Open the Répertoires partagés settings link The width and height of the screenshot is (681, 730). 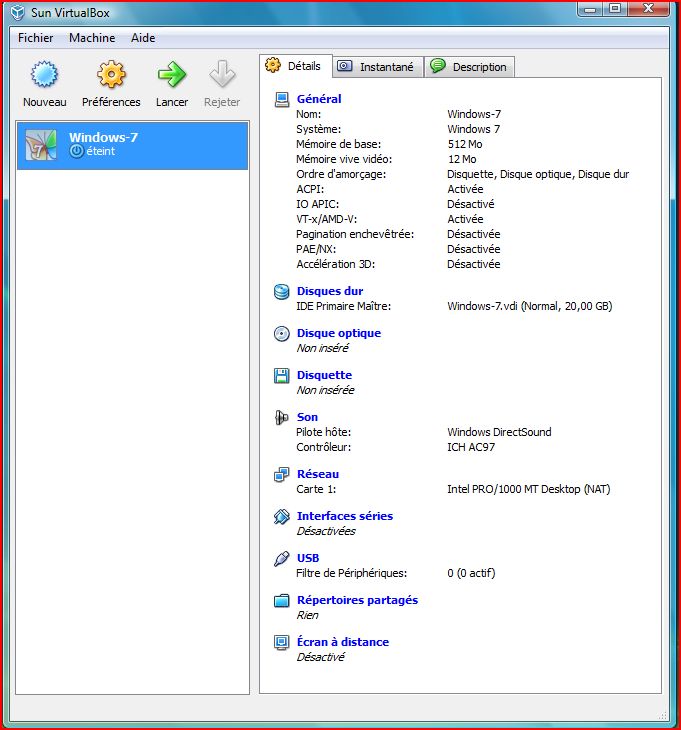pos(357,601)
